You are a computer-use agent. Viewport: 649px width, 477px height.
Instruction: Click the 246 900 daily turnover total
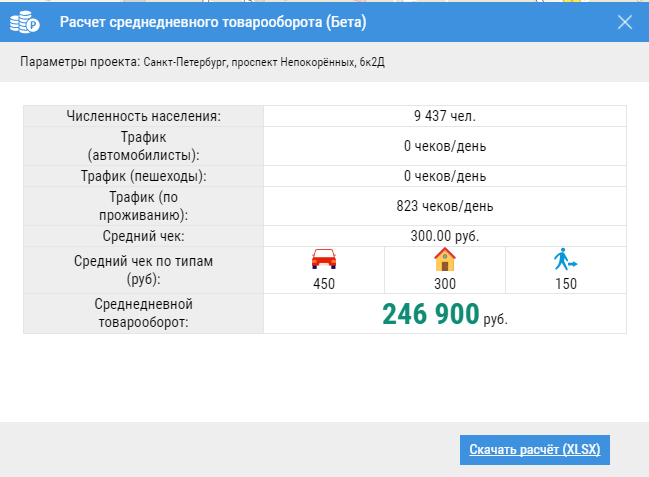click(431, 314)
